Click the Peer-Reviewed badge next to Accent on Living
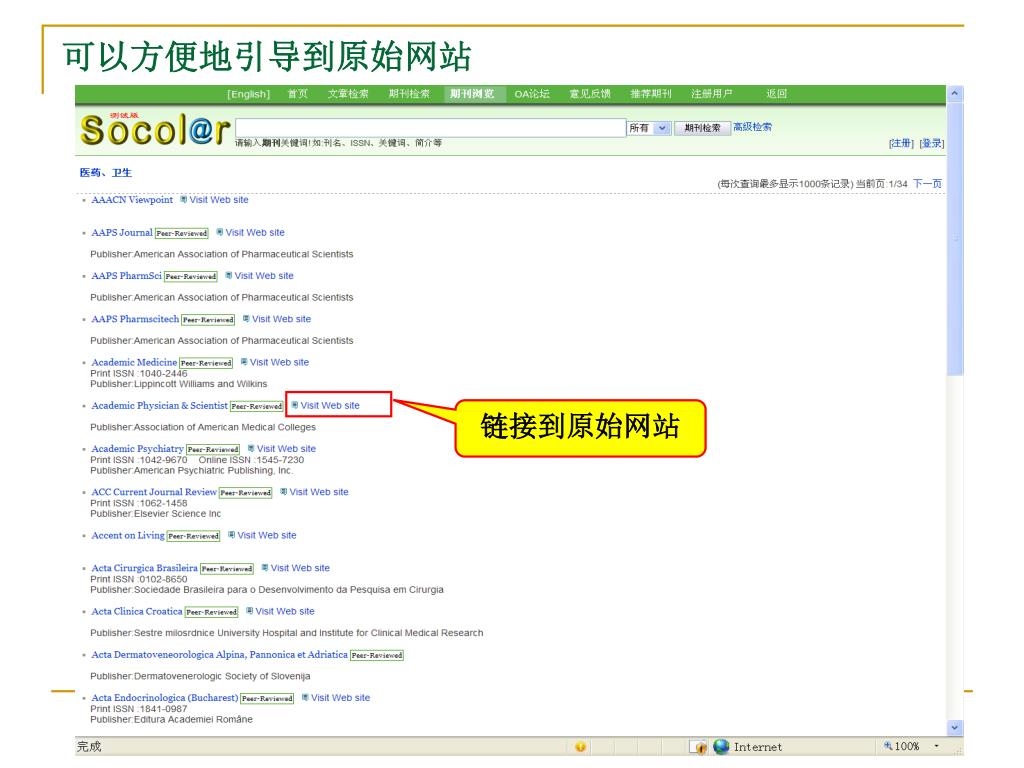This screenshot has height=768, width=1024. tap(193, 536)
